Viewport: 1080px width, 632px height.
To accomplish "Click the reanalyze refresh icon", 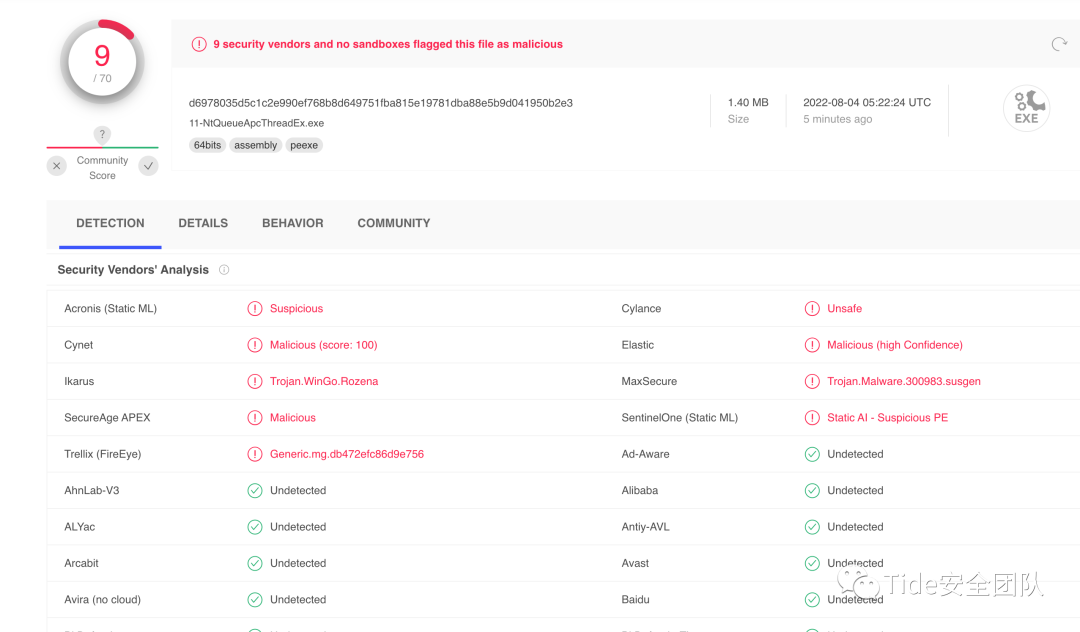I will click(1059, 45).
